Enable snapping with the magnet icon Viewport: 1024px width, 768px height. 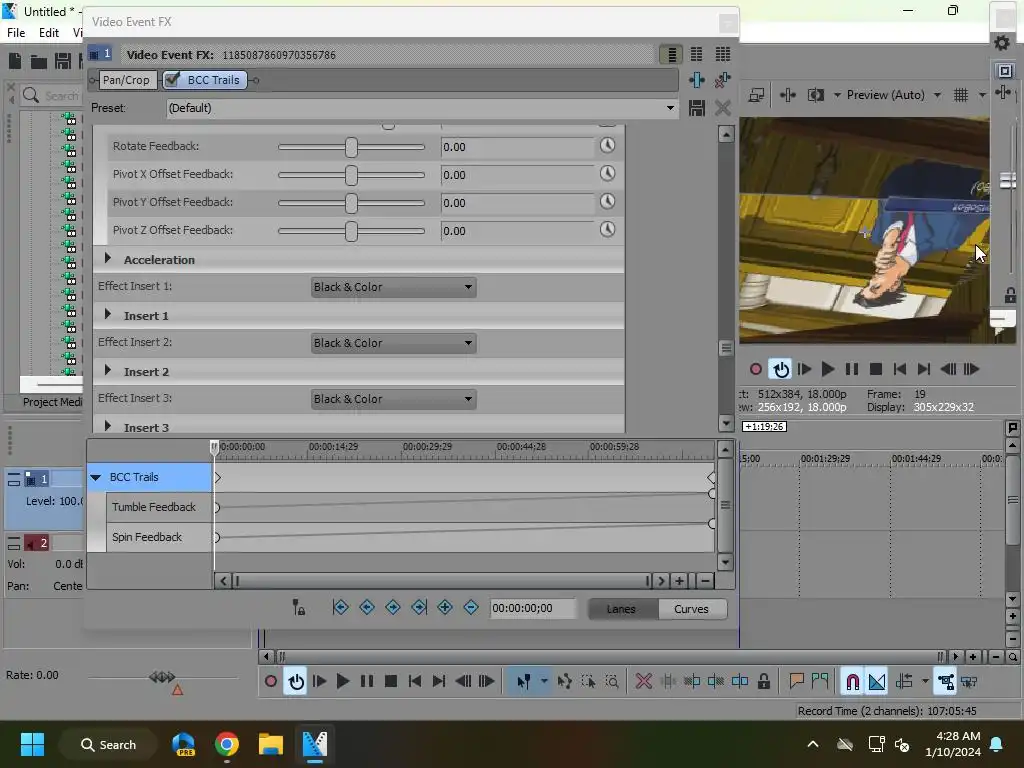[x=852, y=682]
